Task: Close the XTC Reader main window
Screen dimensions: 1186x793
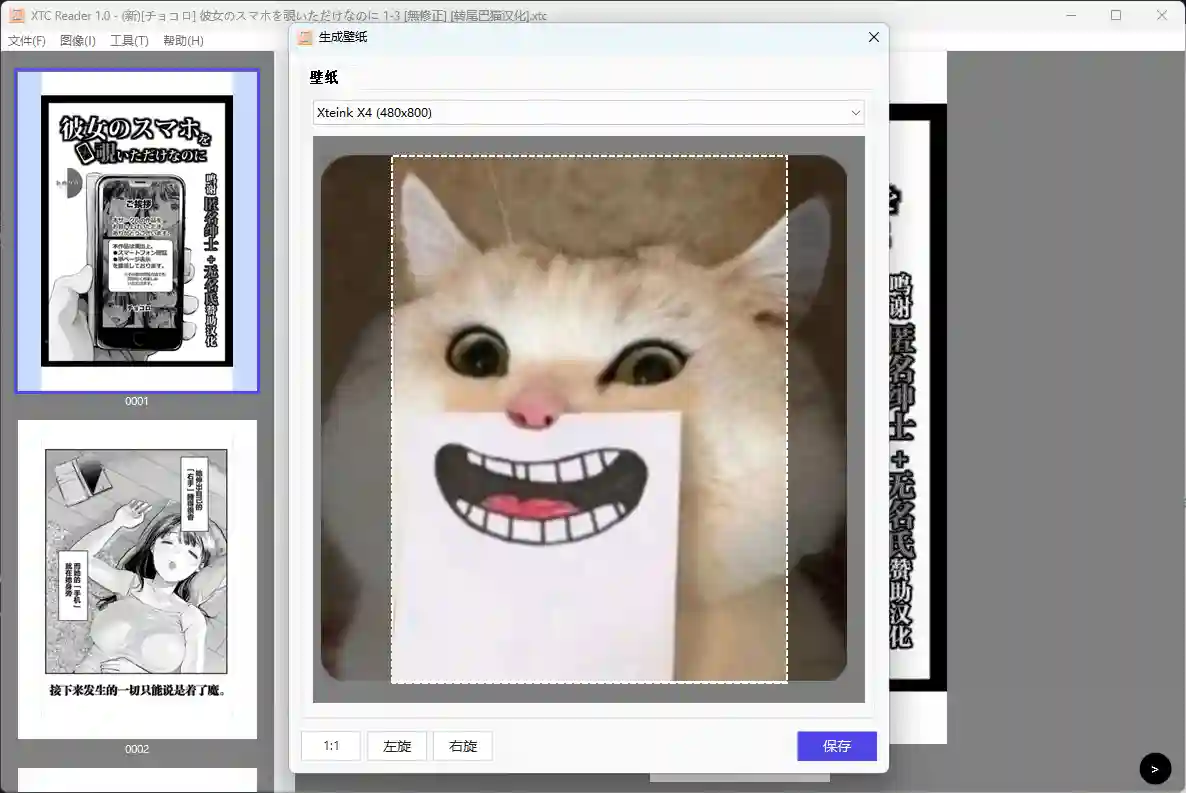Action: pos(1162,15)
